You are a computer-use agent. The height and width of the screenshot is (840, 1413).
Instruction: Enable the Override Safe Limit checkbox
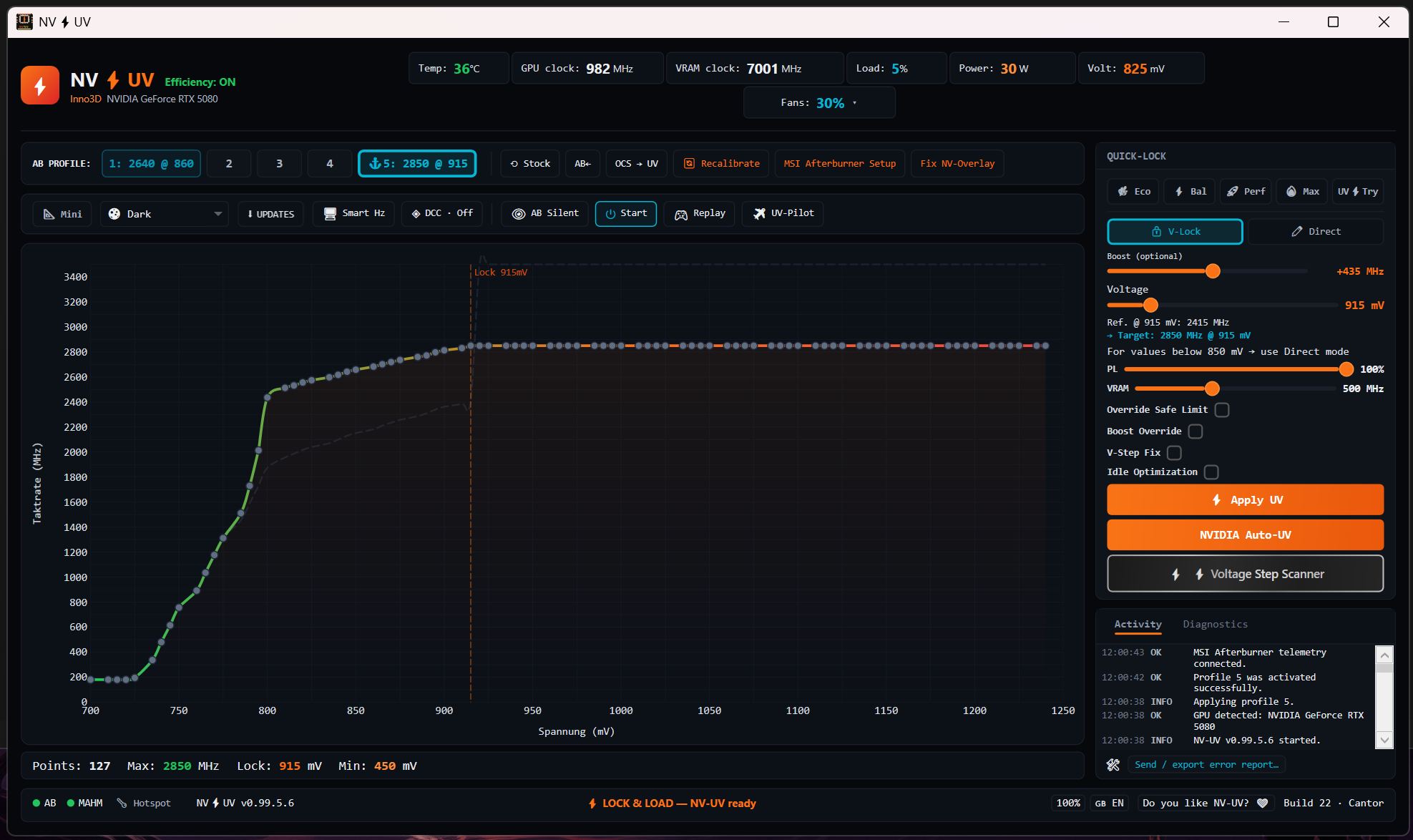click(1222, 410)
